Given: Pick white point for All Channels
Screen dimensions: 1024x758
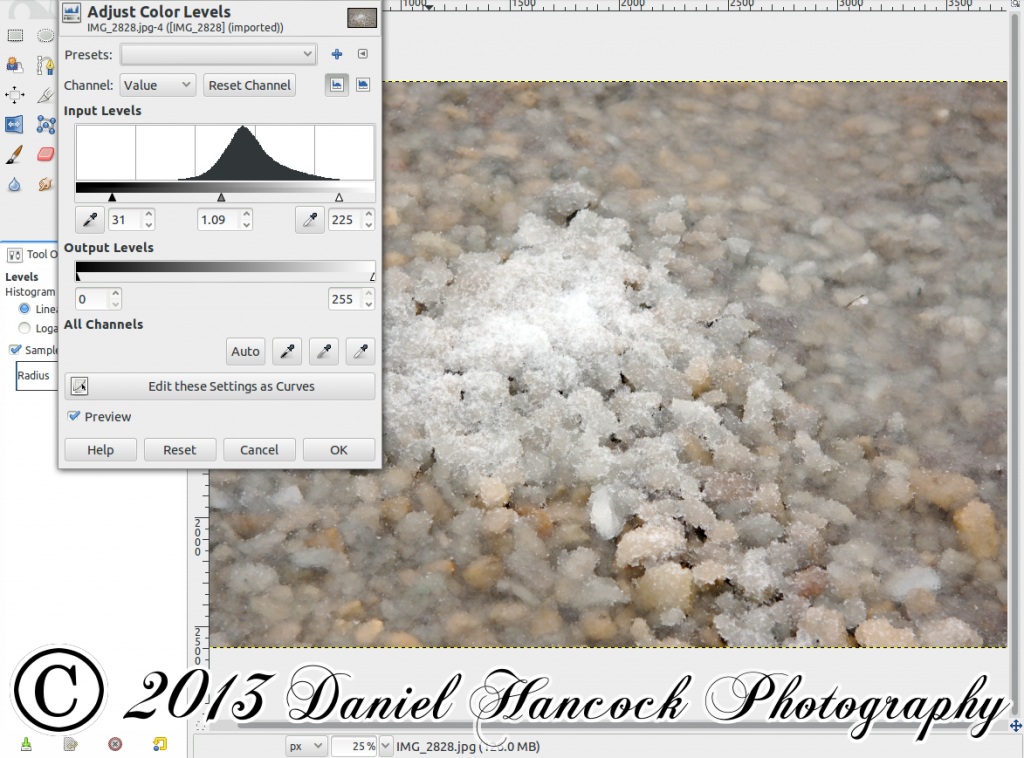Looking at the screenshot, I should pyautogui.click(x=360, y=351).
